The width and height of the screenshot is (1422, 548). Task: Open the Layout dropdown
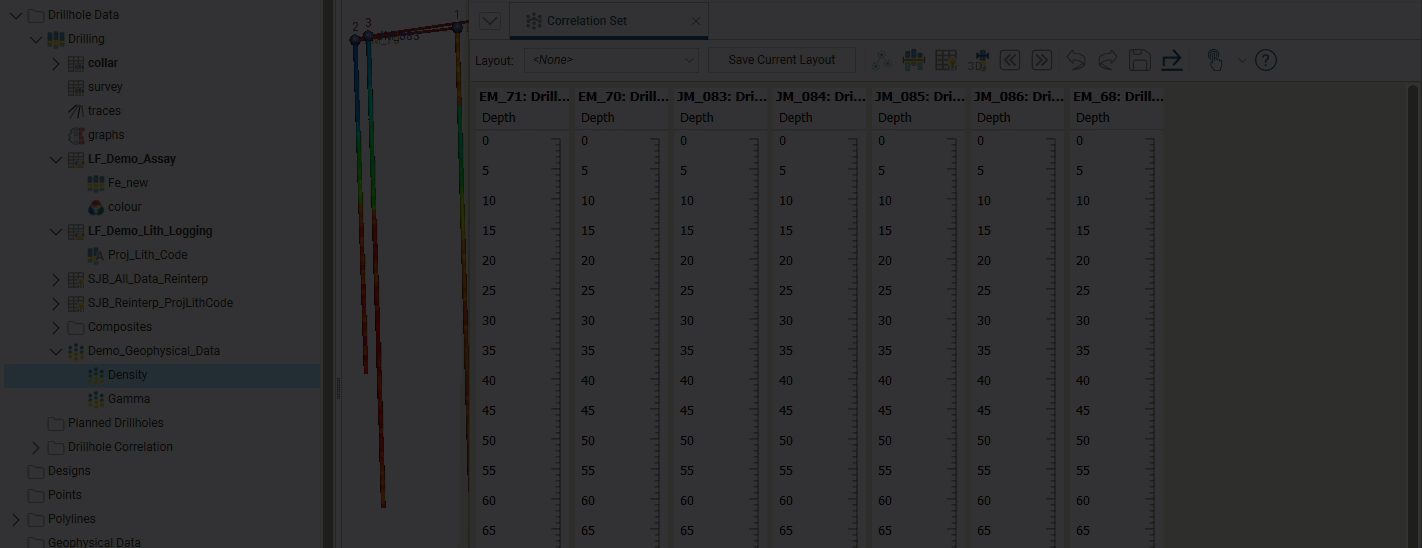tap(611, 60)
